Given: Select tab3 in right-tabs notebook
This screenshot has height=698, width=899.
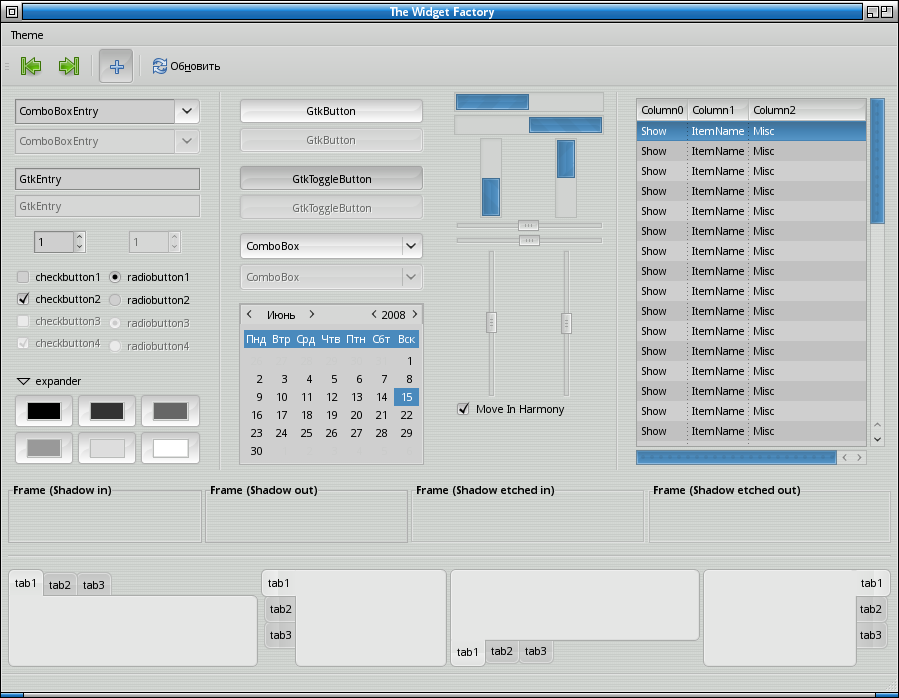Looking at the screenshot, I should [x=871, y=635].
